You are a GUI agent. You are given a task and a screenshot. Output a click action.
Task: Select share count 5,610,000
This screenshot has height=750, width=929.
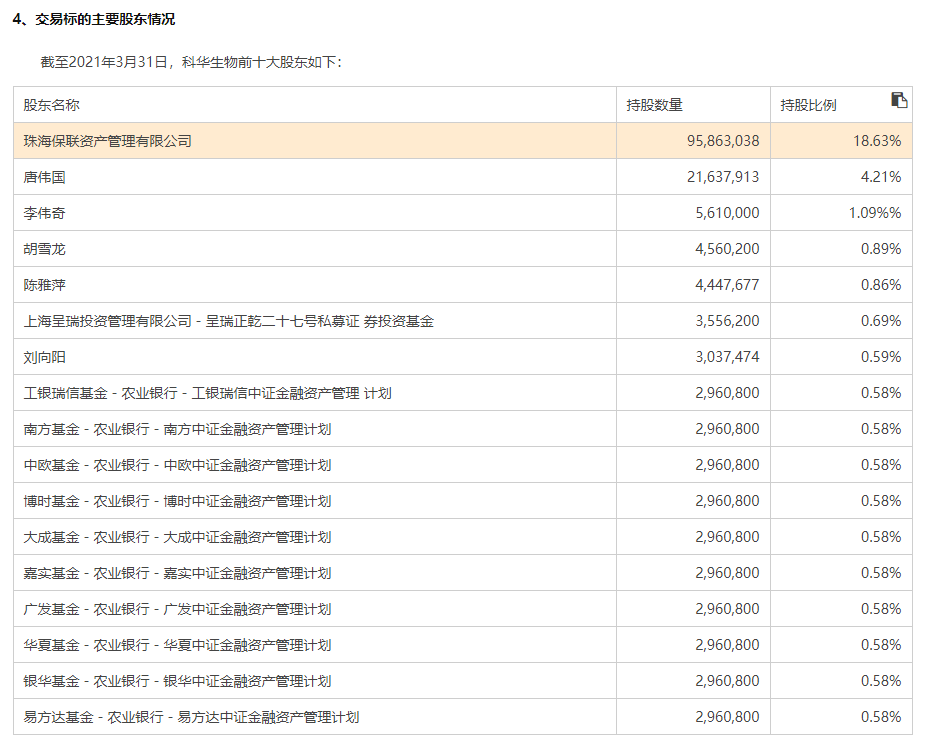727,213
